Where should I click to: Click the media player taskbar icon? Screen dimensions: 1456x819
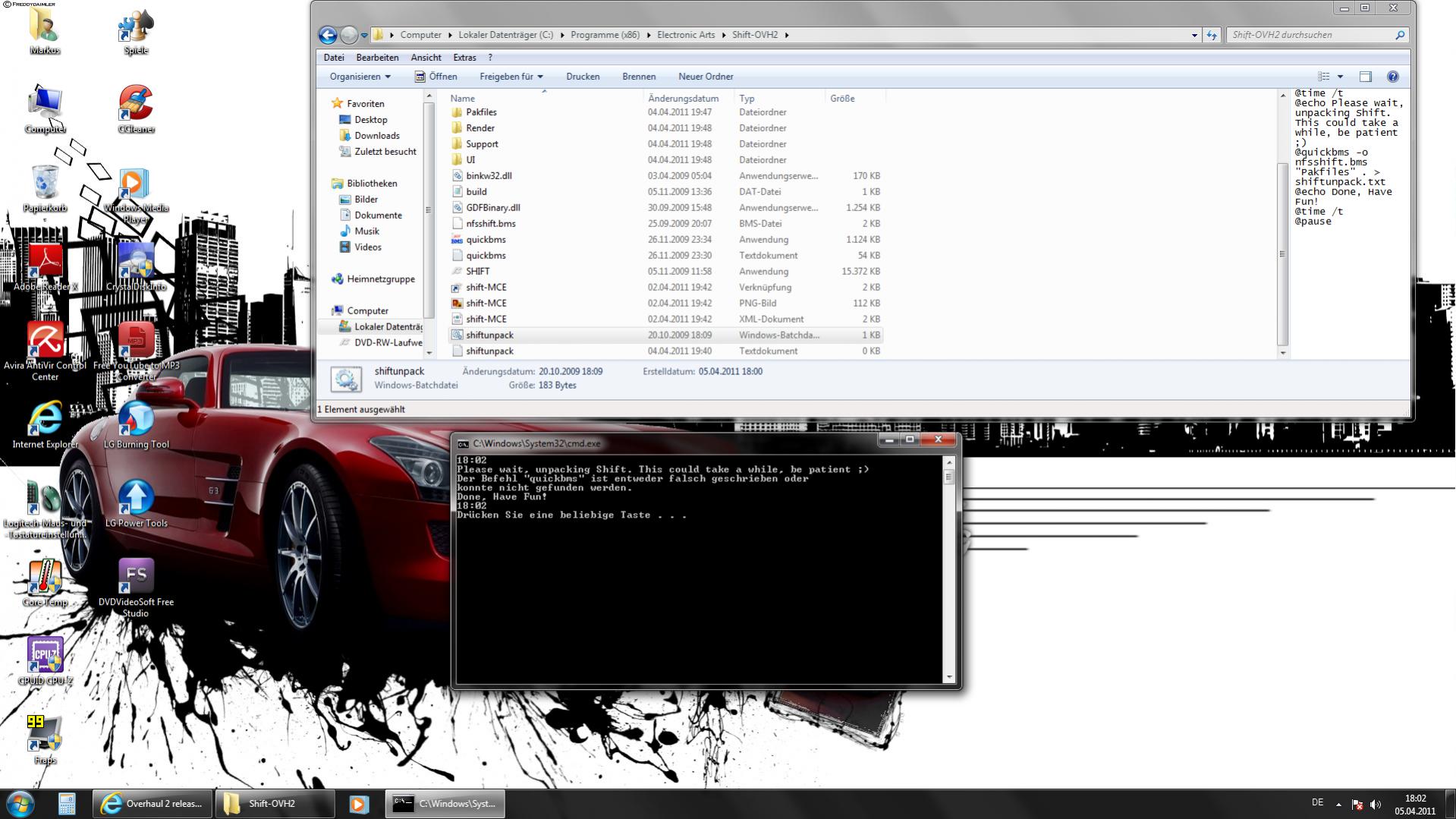(359, 804)
